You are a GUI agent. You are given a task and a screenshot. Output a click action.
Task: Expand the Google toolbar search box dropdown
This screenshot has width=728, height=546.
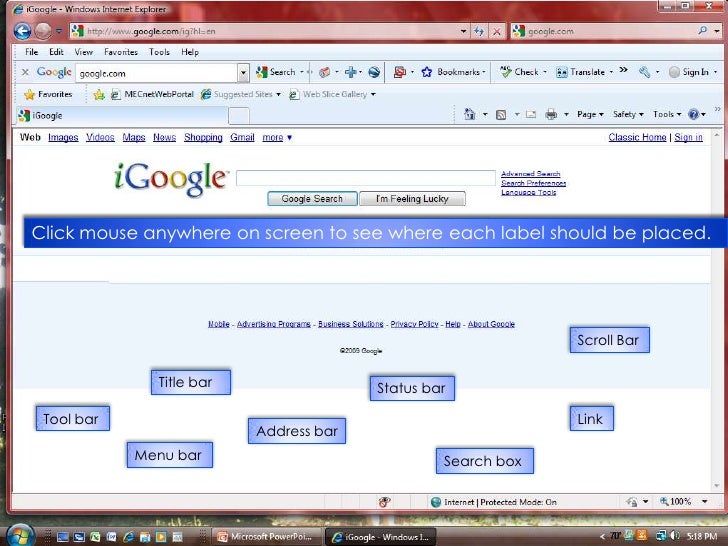243,73
